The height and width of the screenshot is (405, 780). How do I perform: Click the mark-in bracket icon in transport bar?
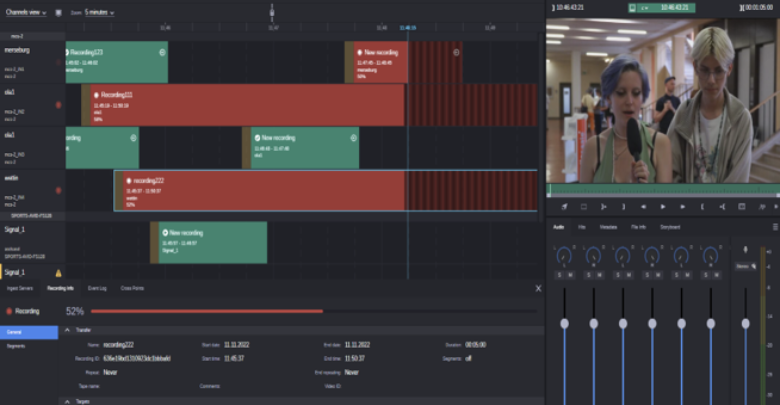[x=701, y=206]
